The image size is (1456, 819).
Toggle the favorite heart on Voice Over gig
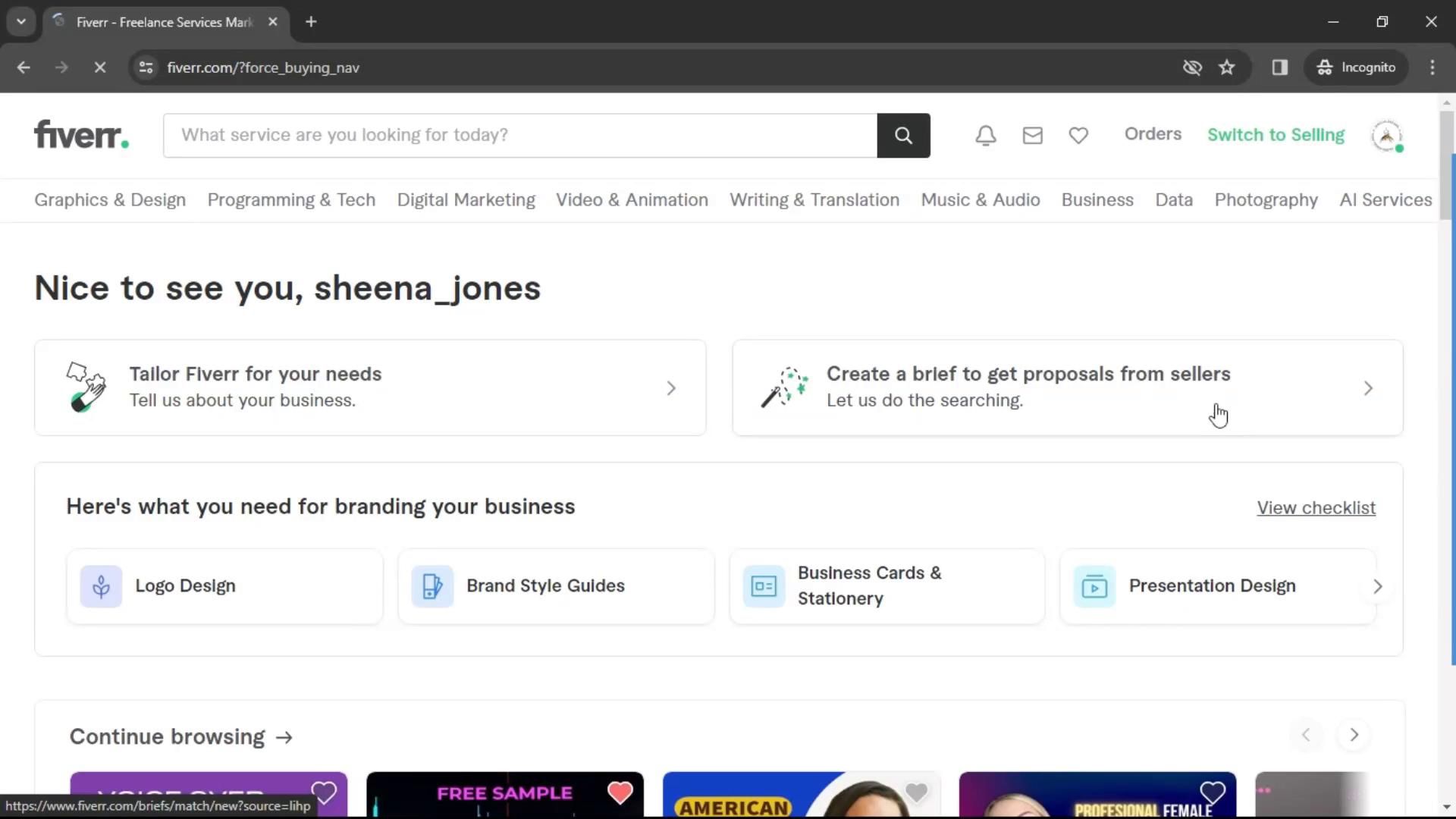[324, 793]
